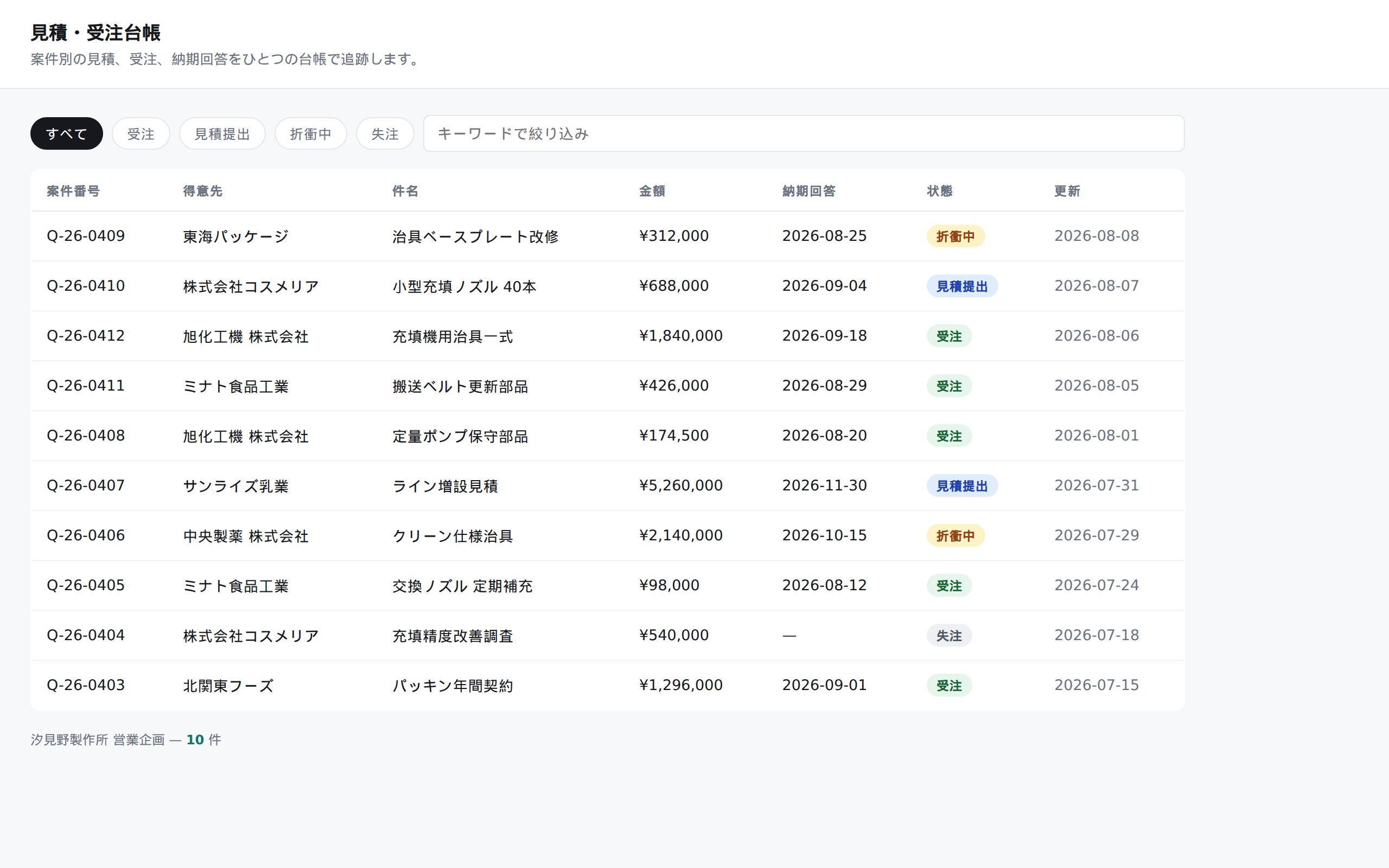Screen dimensions: 1389x868
Task: Click the 10 件 count in footer
Action: point(204,740)
